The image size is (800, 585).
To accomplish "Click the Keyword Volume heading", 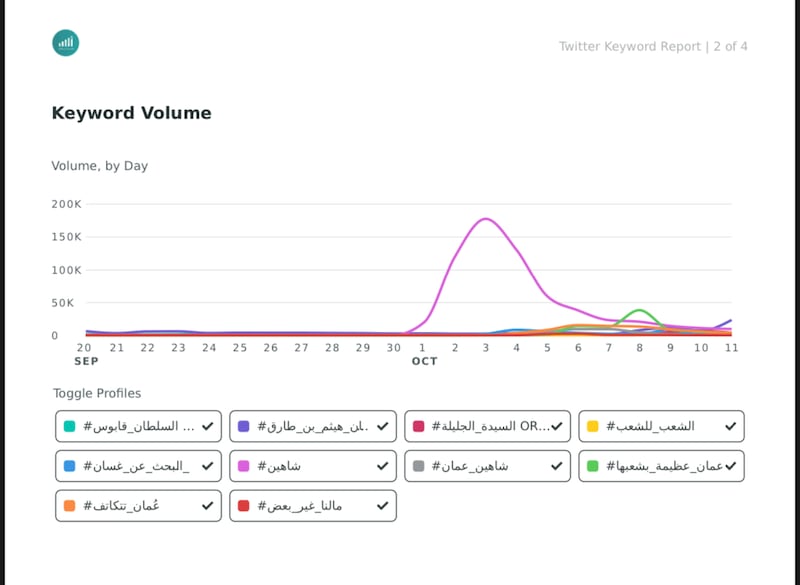I will pos(131,113).
